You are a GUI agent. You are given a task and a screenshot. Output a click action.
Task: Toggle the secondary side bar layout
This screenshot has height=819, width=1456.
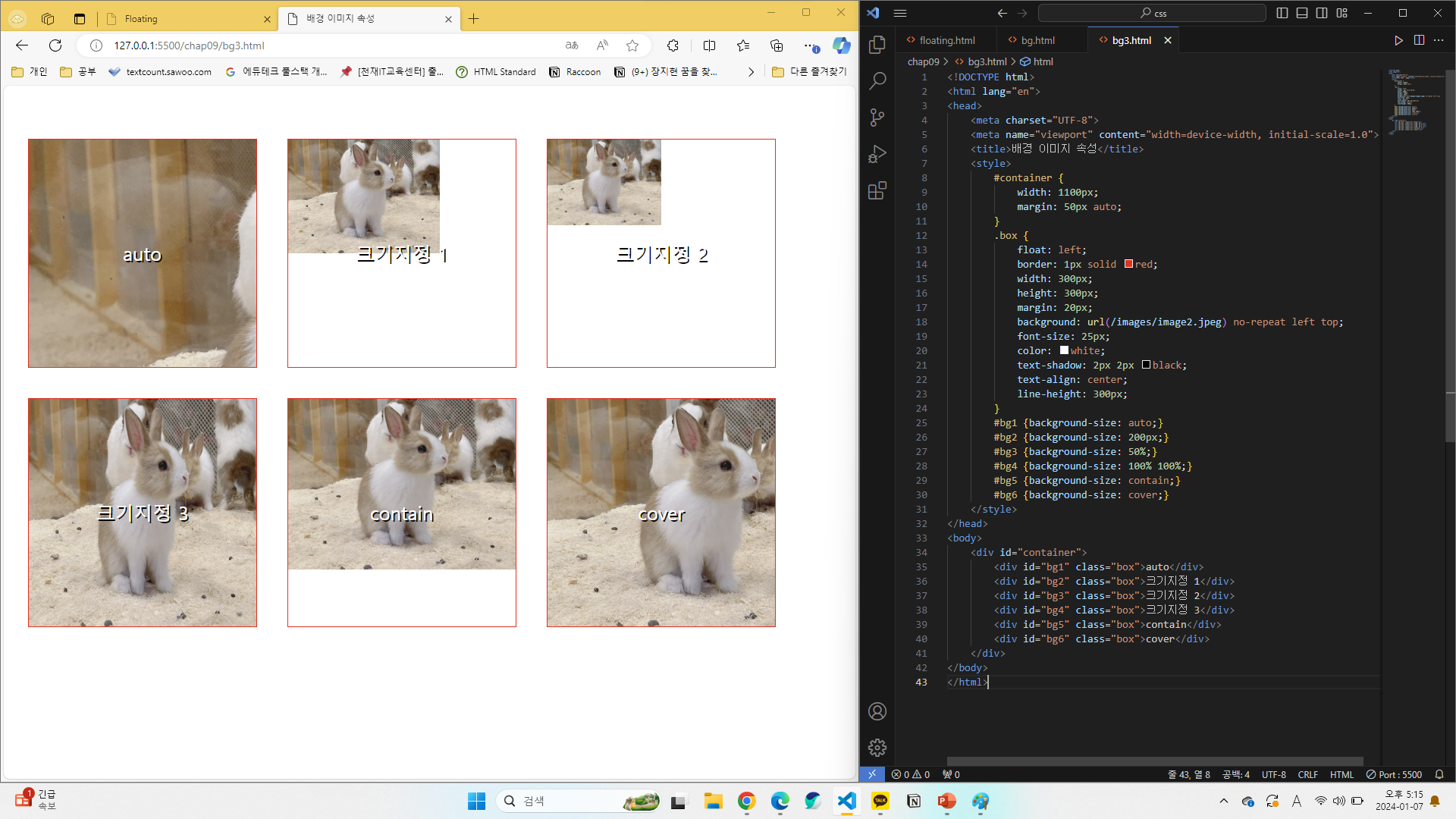tap(1322, 13)
